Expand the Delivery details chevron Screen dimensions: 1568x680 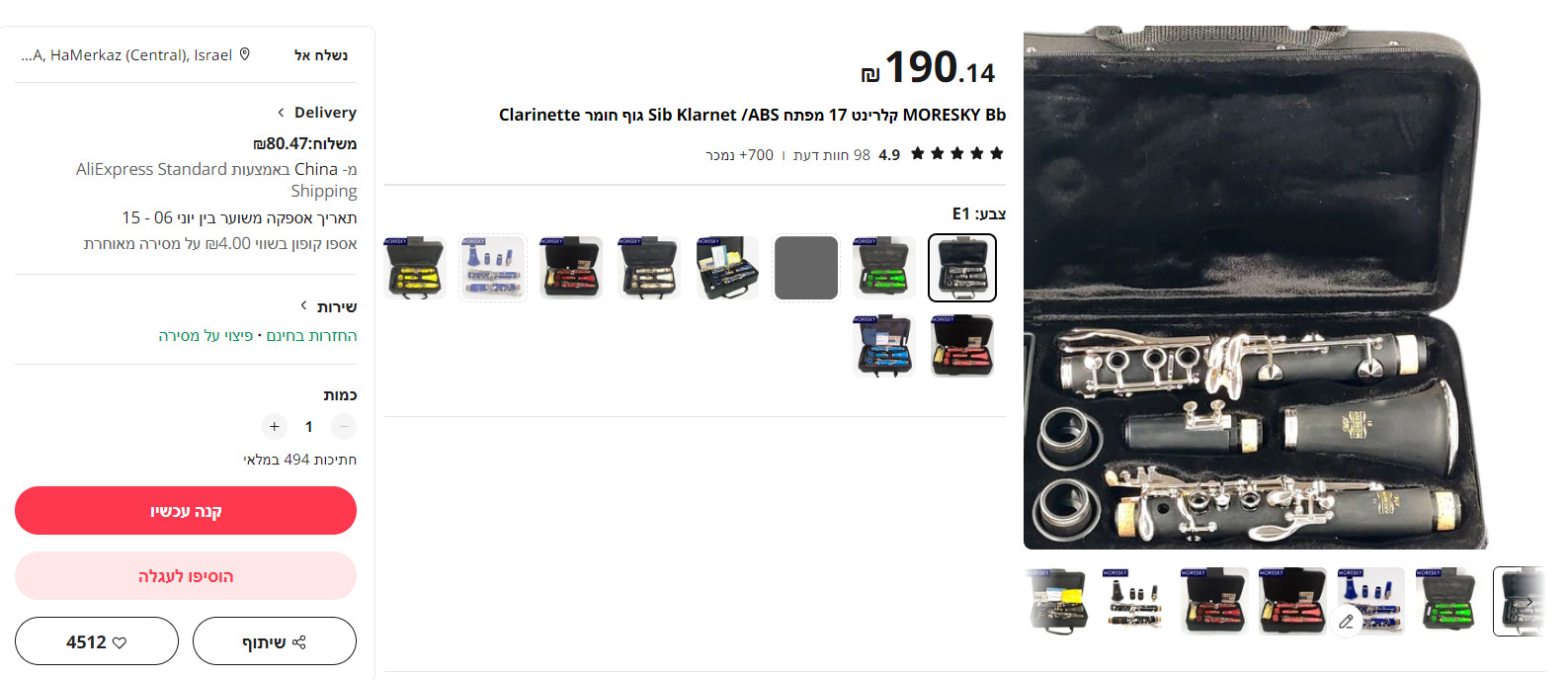pos(281,112)
